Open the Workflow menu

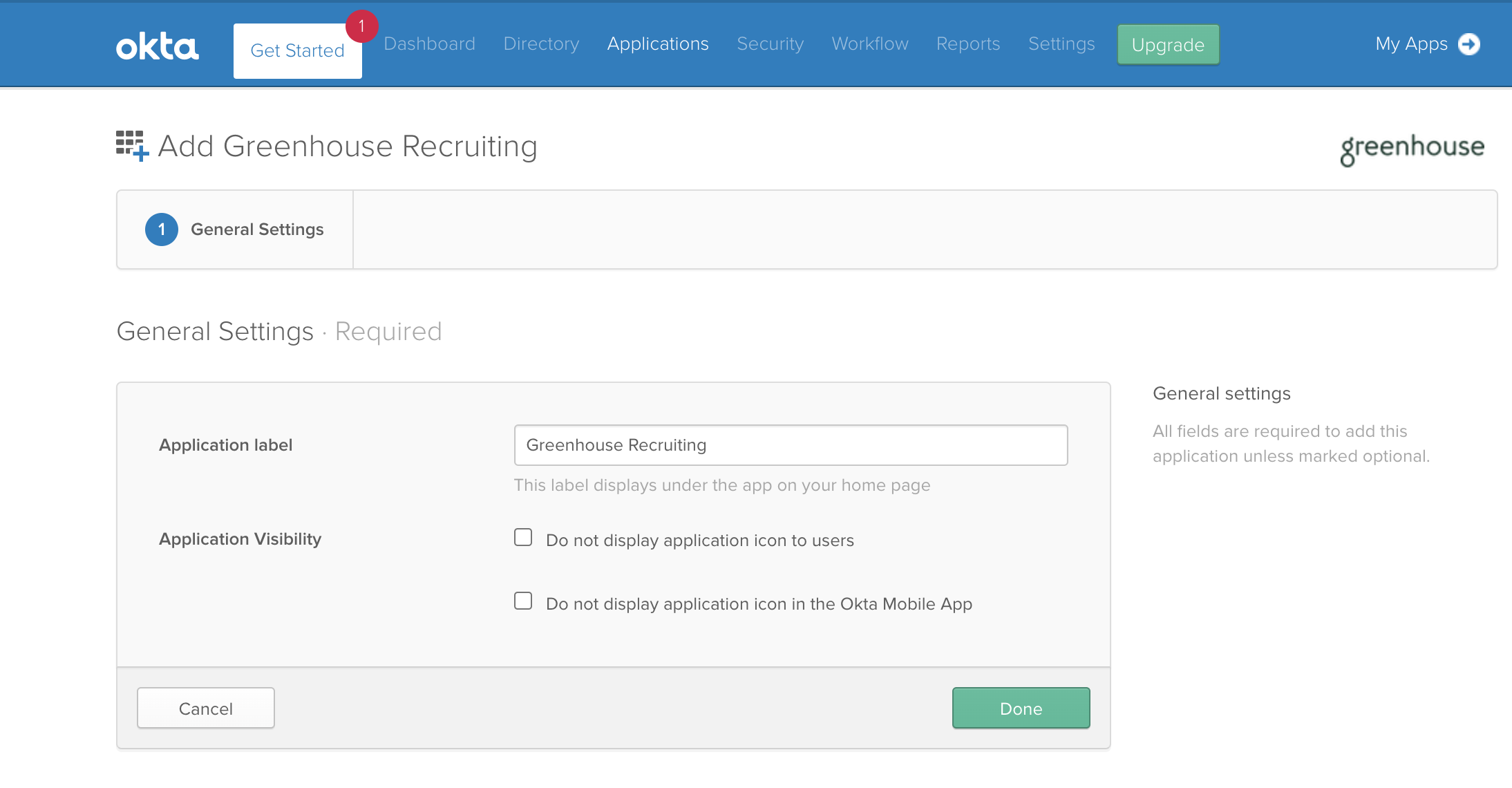[870, 44]
